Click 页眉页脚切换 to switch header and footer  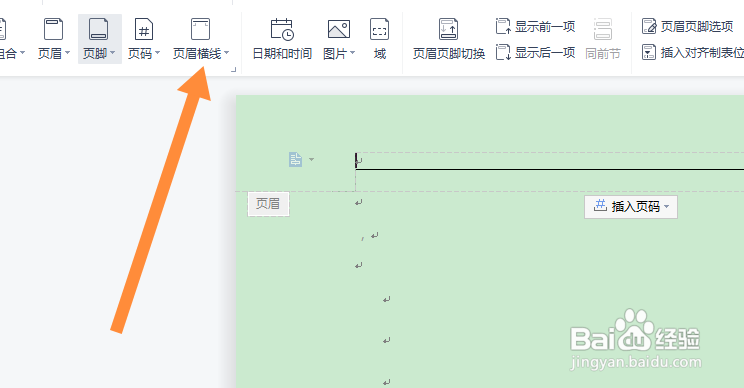[449, 40]
